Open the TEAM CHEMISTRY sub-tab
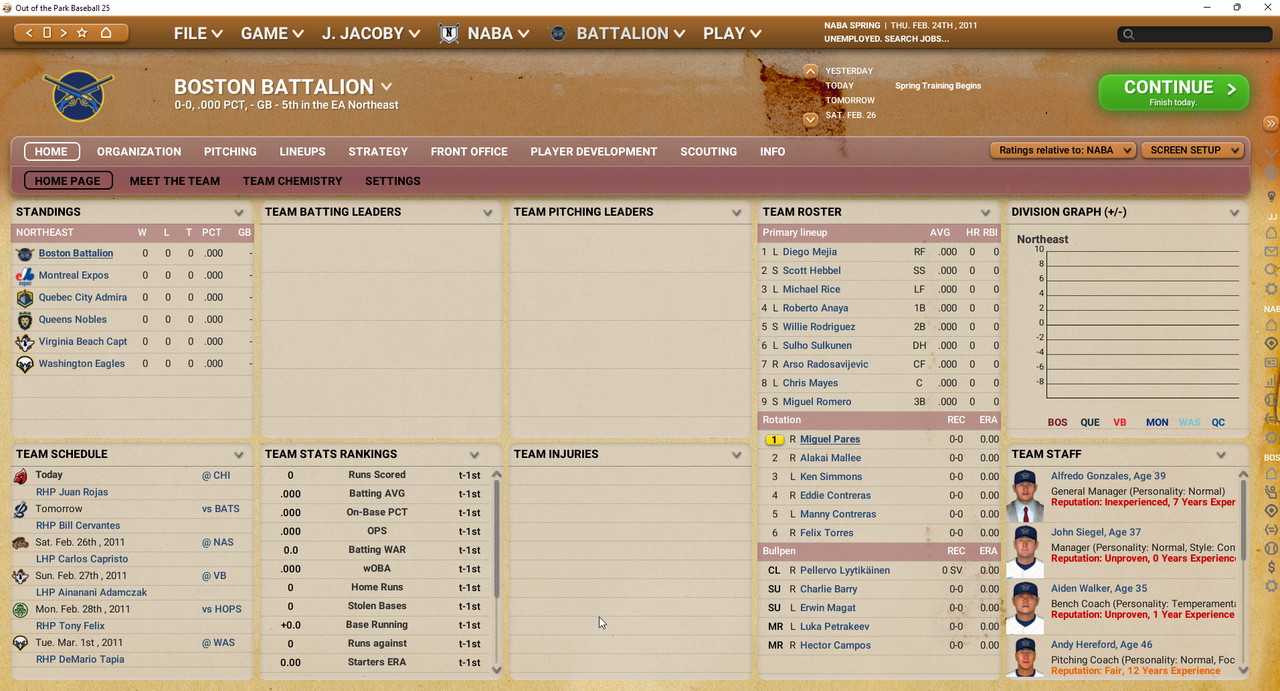 pyautogui.click(x=292, y=181)
